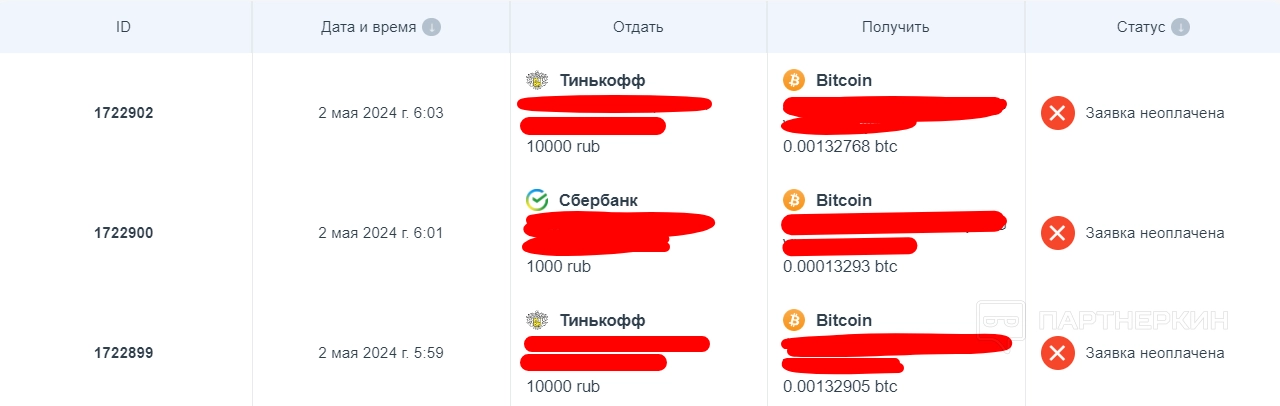
Task: Click the 0.00013293 btc amount
Action: pos(840,267)
